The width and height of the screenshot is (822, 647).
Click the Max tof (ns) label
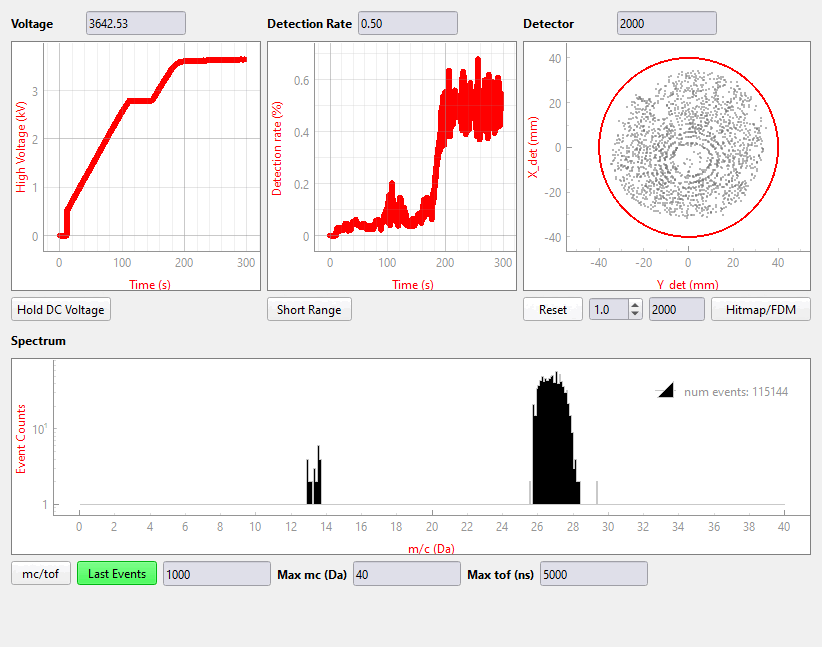click(500, 575)
